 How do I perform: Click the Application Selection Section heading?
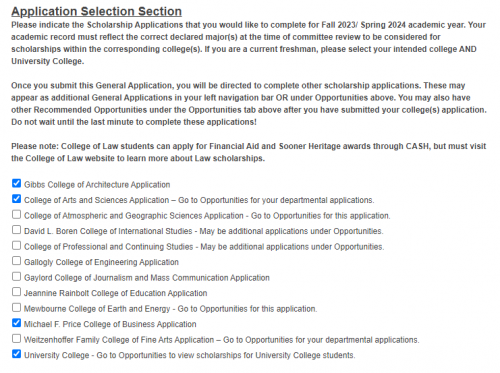click(97, 11)
